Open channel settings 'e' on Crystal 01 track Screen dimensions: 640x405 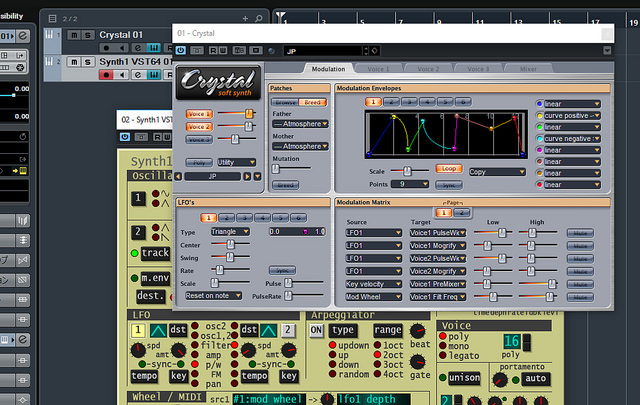tap(138, 48)
